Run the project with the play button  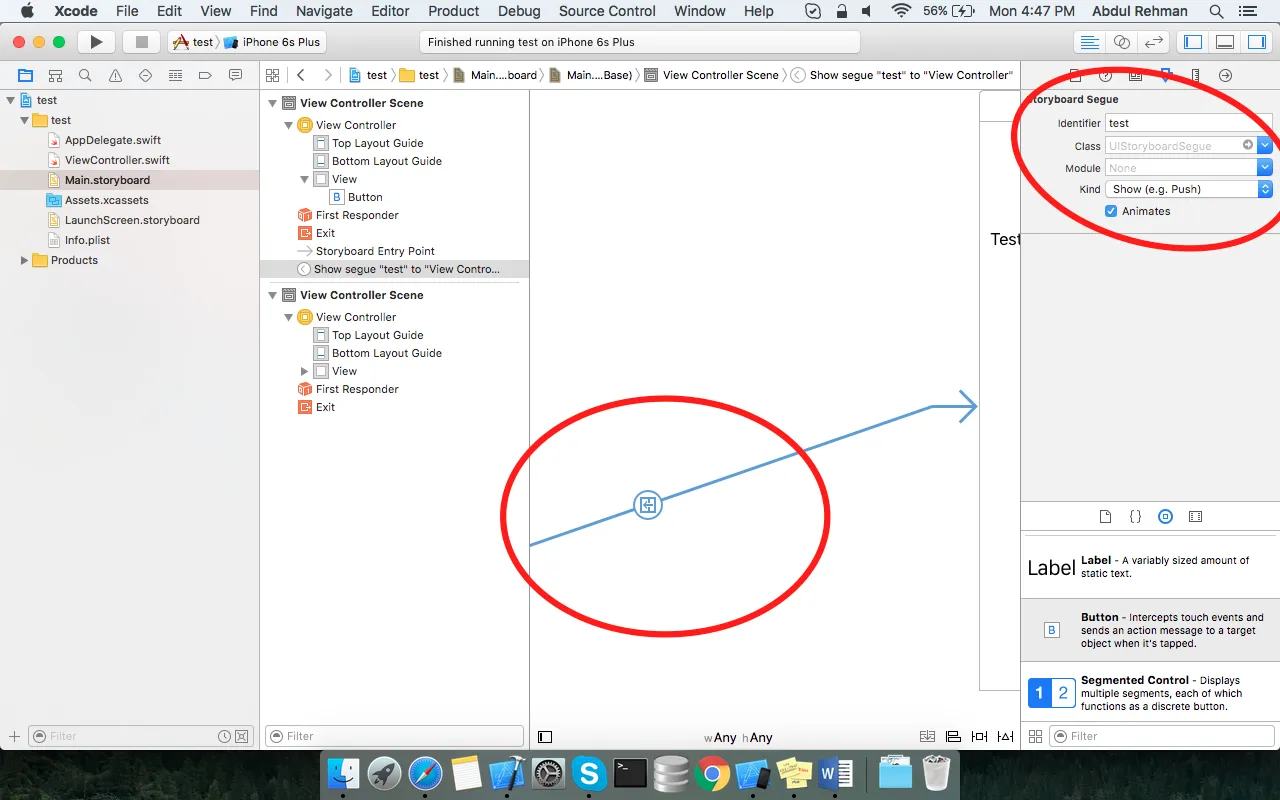(x=96, y=42)
